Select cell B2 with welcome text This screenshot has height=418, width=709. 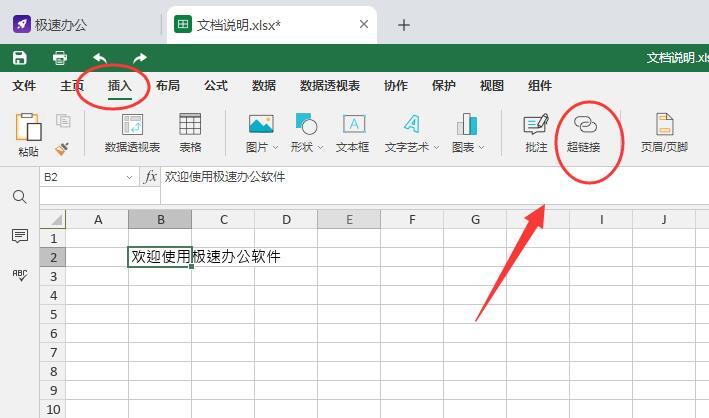point(160,257)
